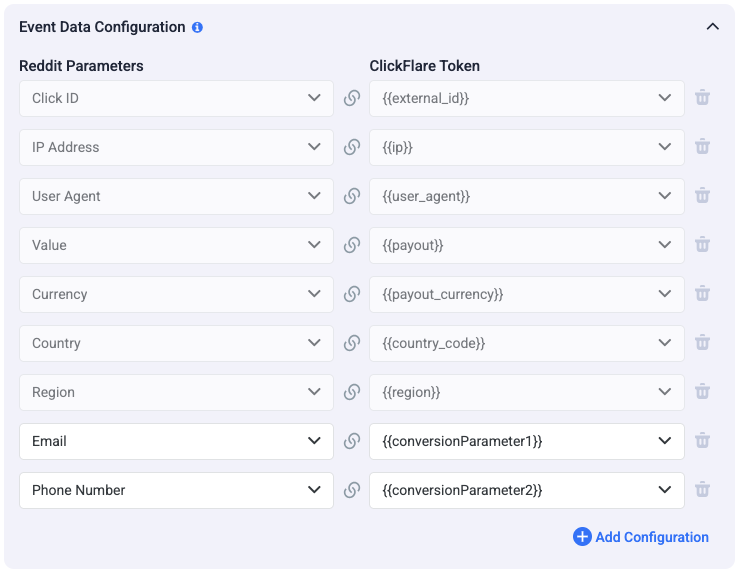This screenshot has width=740, height=572.
Task: Click the plus icon for Add Configuration
Action: click(582, 537)
